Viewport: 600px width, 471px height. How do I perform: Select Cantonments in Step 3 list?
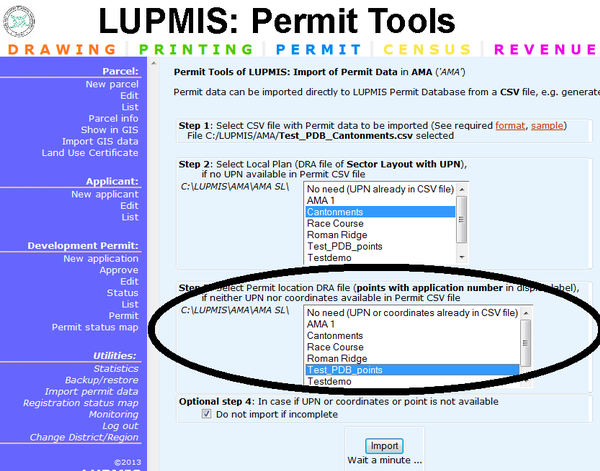412,336
